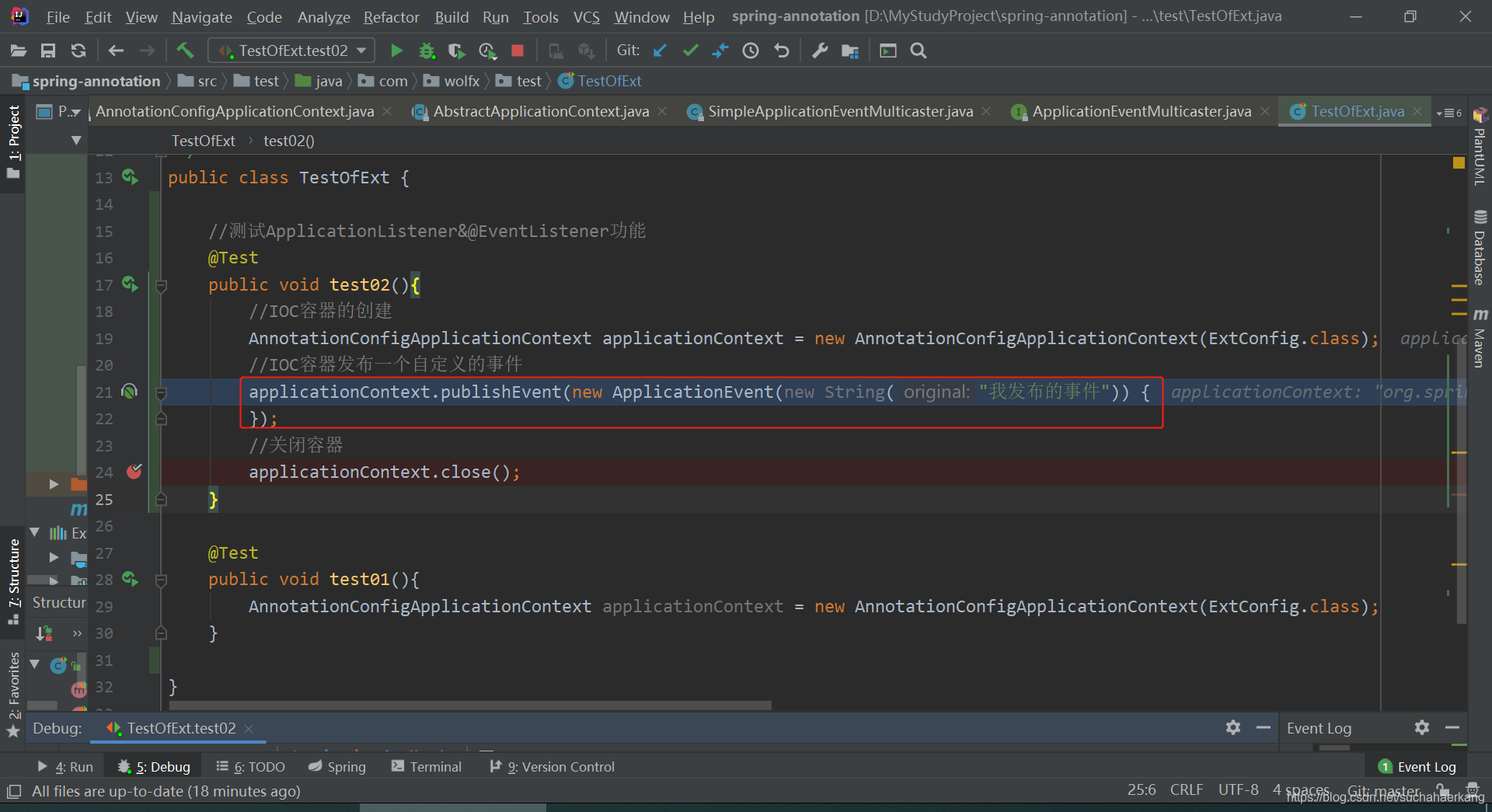This screenshot has height=812, width=1492.
Task: Open the Database side tool window
Action: [x=1480, y=248]
